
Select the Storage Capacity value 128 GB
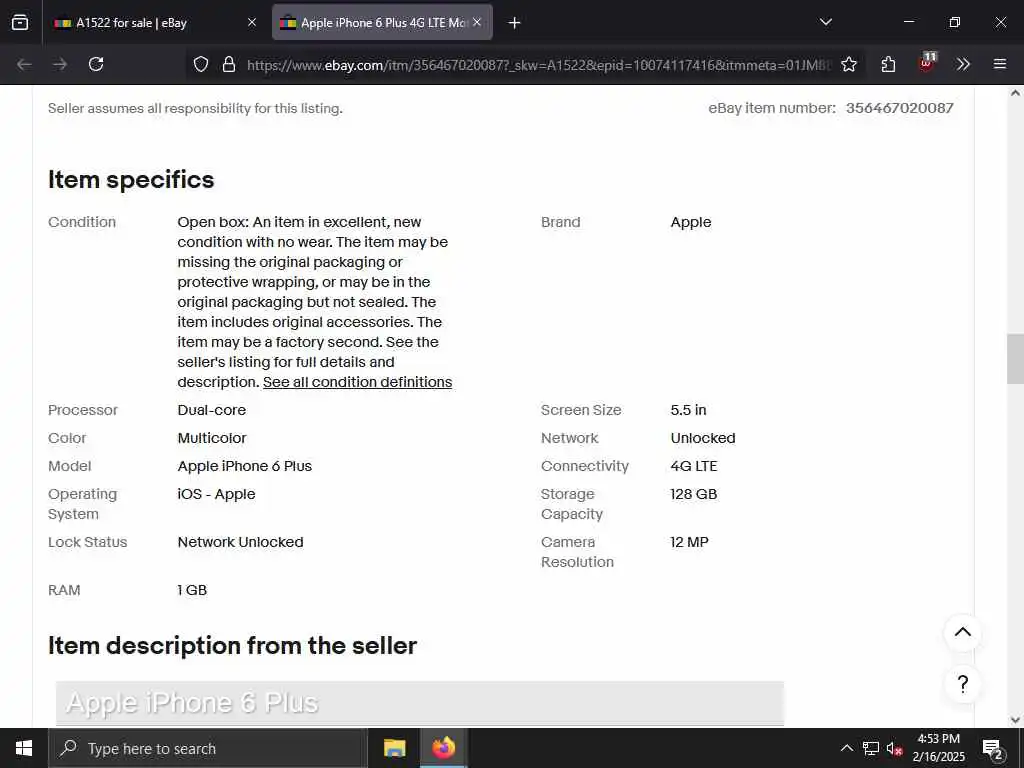tap(693, 494)
